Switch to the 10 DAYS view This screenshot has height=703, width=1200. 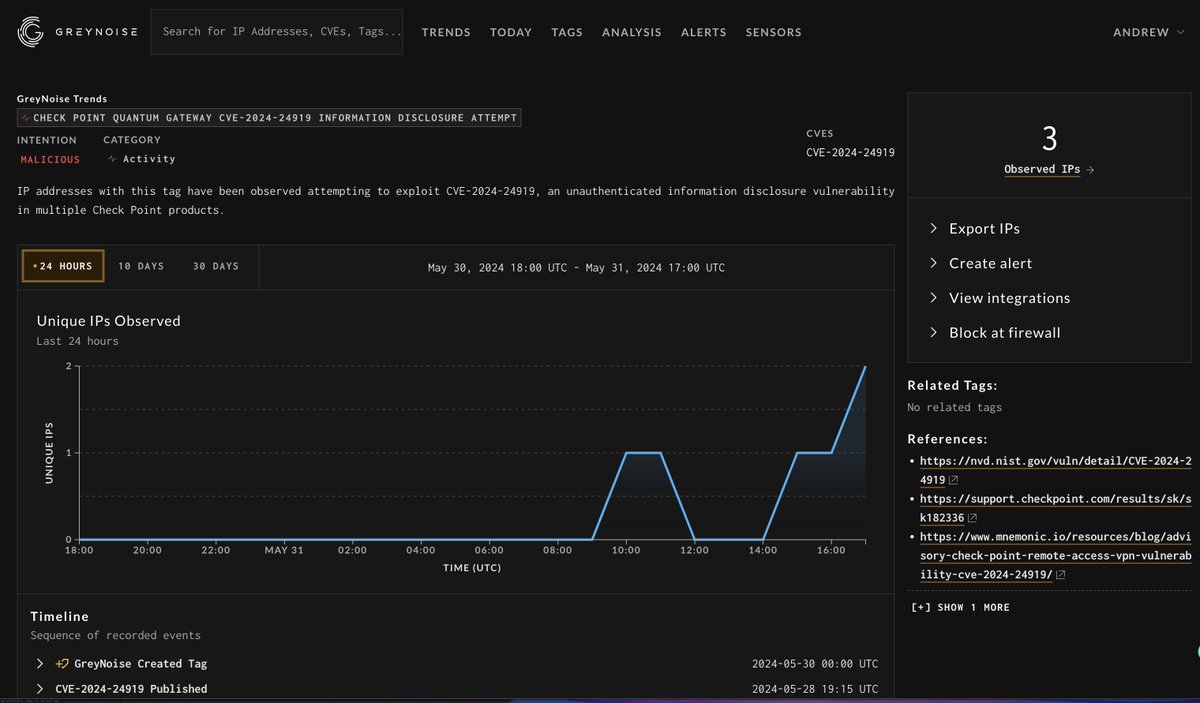pos(140,266)
